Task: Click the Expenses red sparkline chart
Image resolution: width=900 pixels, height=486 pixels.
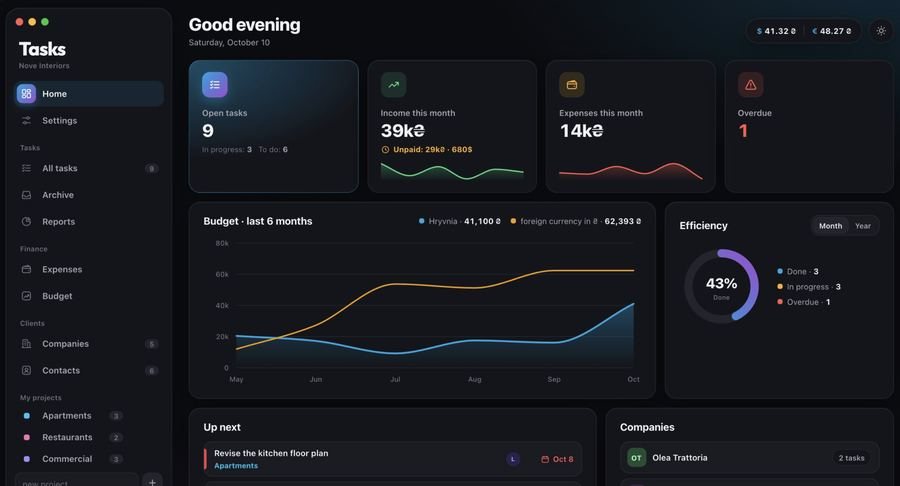Action: (x=630, y=172)
